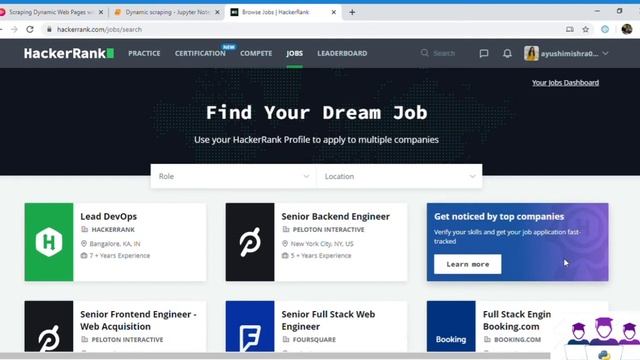Click the Bangalore, KA, IN location text
This screenshot has height=360, width=640.
(115, 244)
